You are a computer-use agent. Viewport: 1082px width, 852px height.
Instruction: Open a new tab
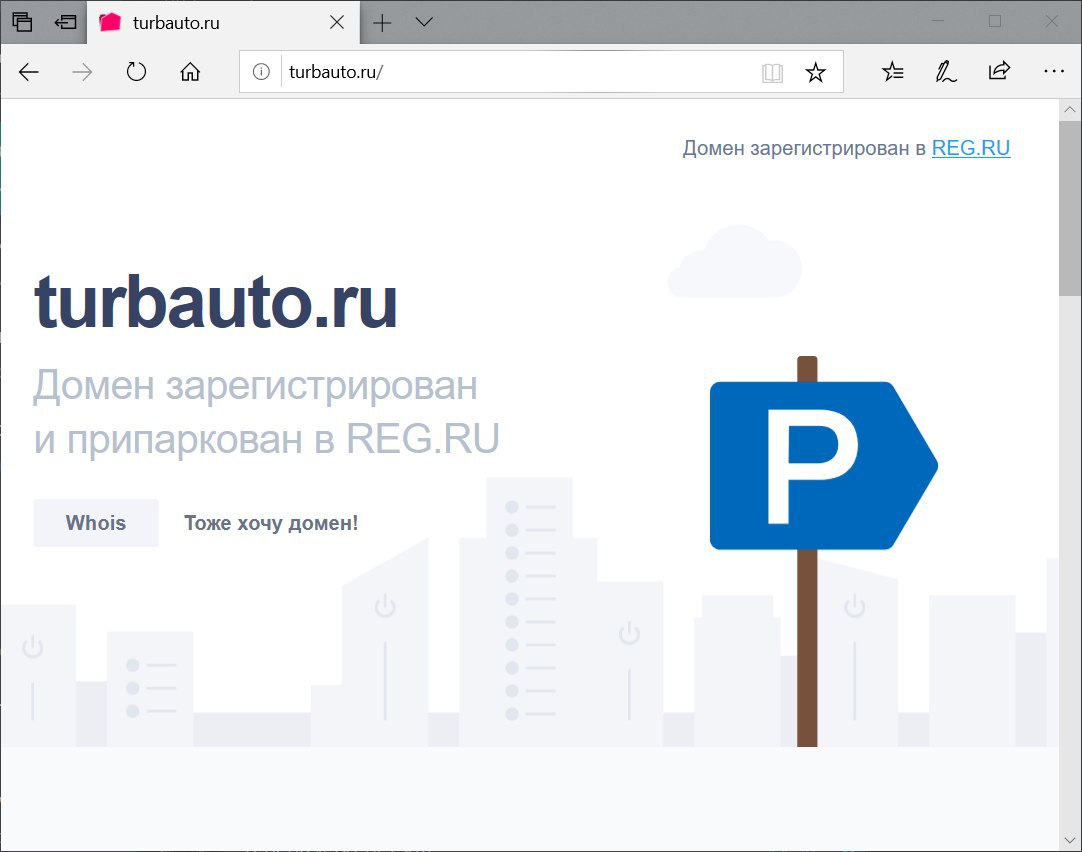pyautogui.click(x=382, y=23)
